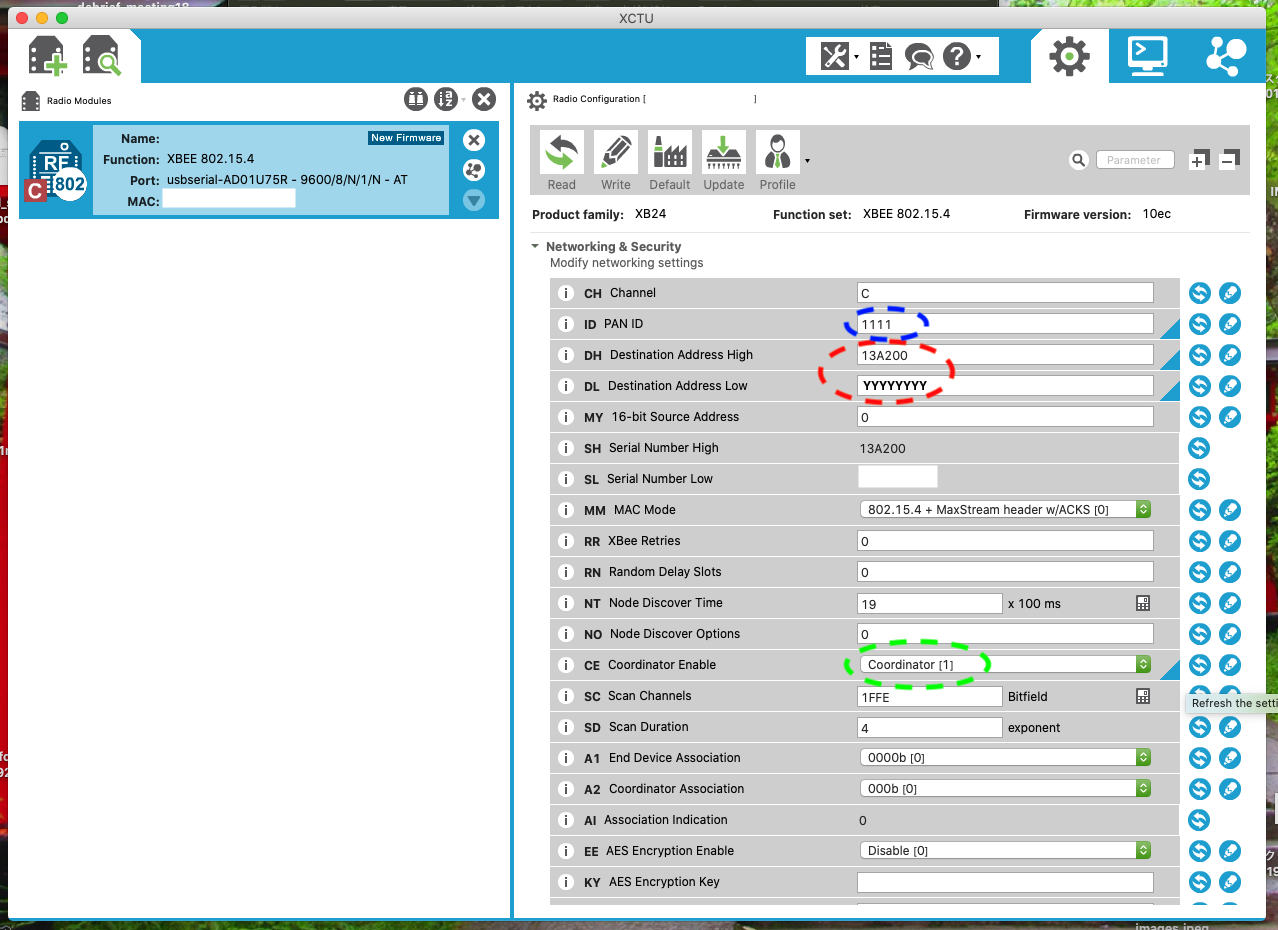The image size is (1278, 930).
Task: Edit Destination Address High field
Action: tap(1005, 355)
